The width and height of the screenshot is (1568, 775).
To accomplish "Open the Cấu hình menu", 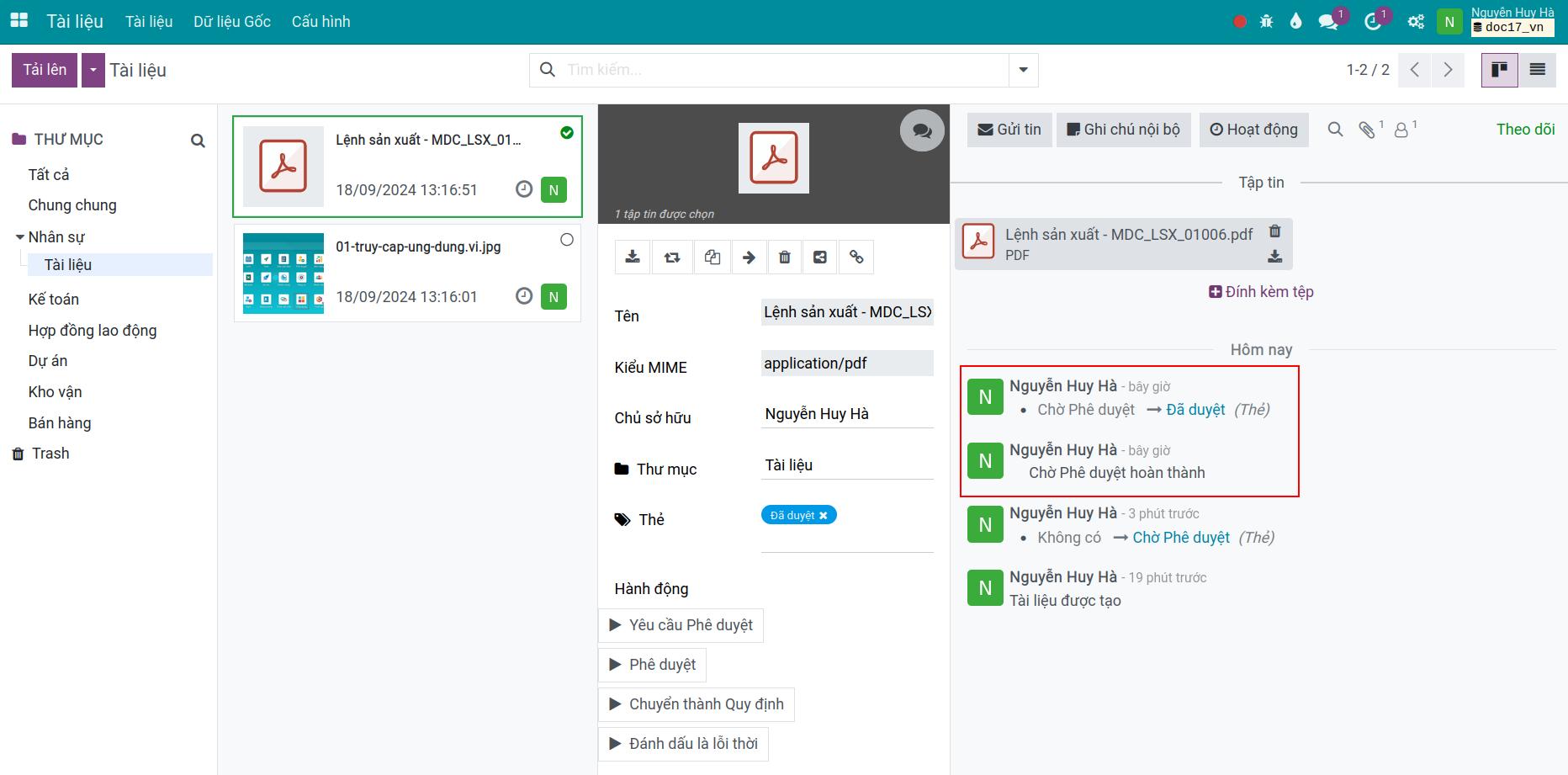I will point(321,22).
